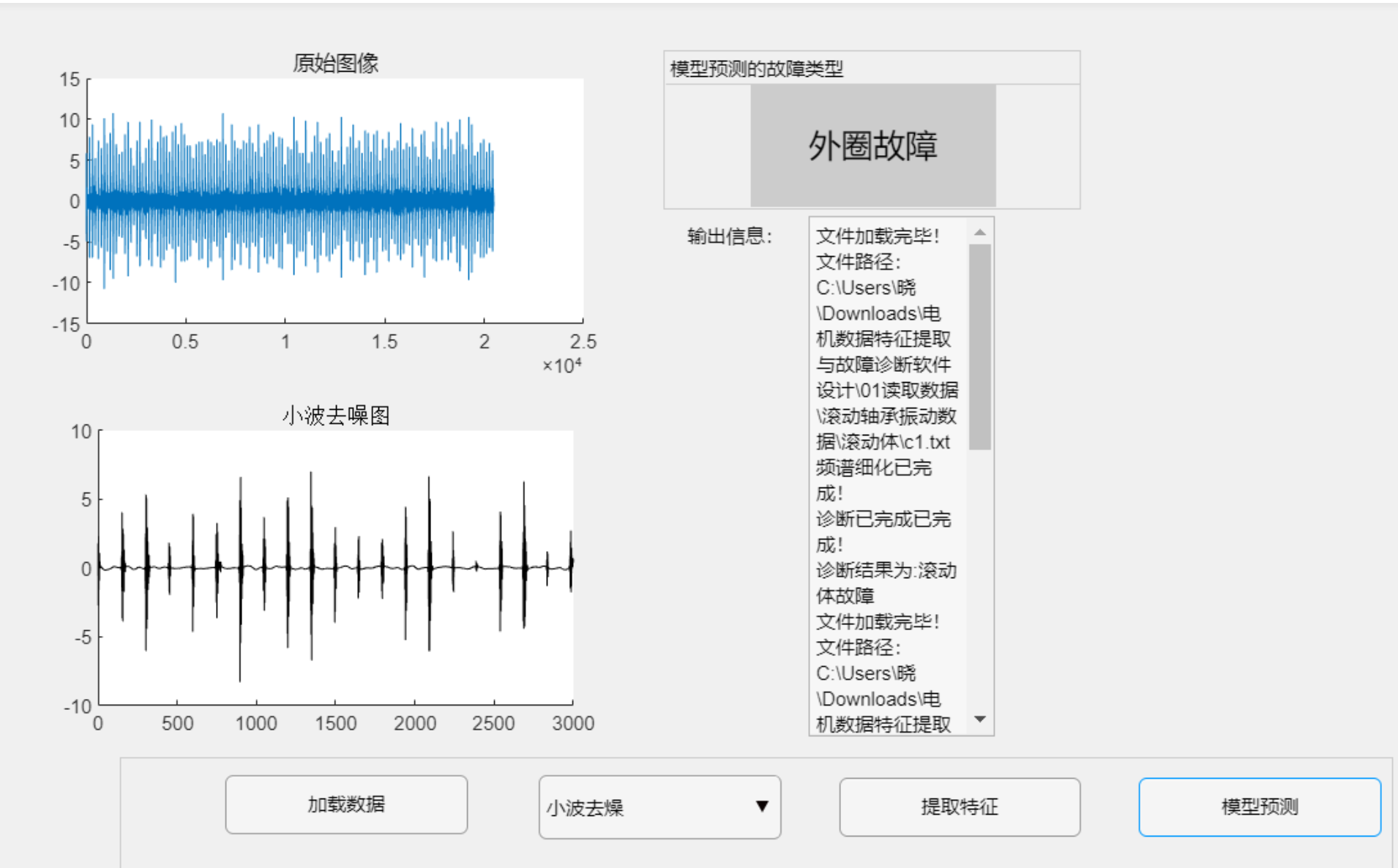Click the 外圈故障 prediction result display
1398x868 pixels.
pos(874,146)
